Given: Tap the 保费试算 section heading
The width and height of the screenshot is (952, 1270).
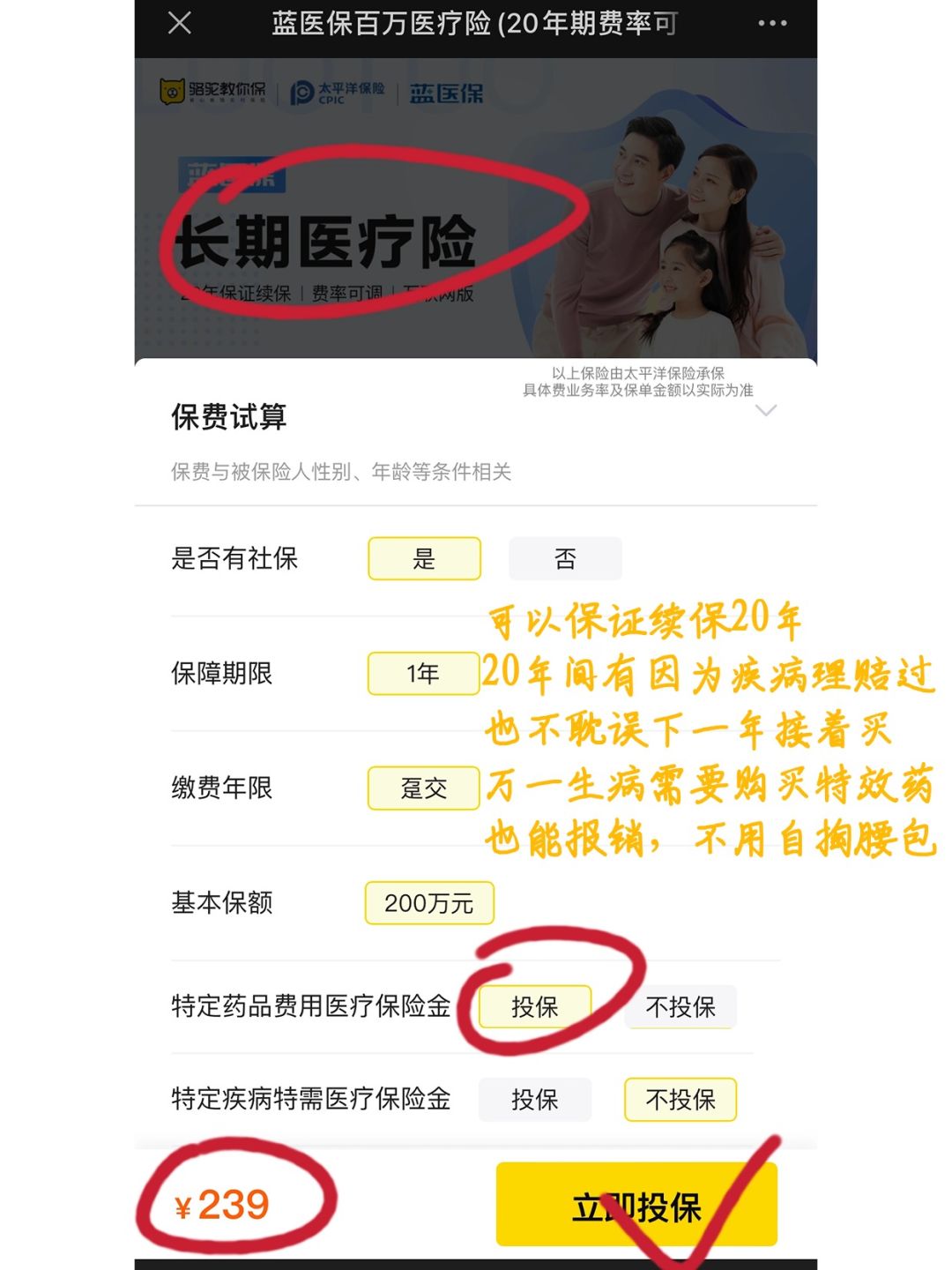Looking at the screenshot, I should [229, 417].
